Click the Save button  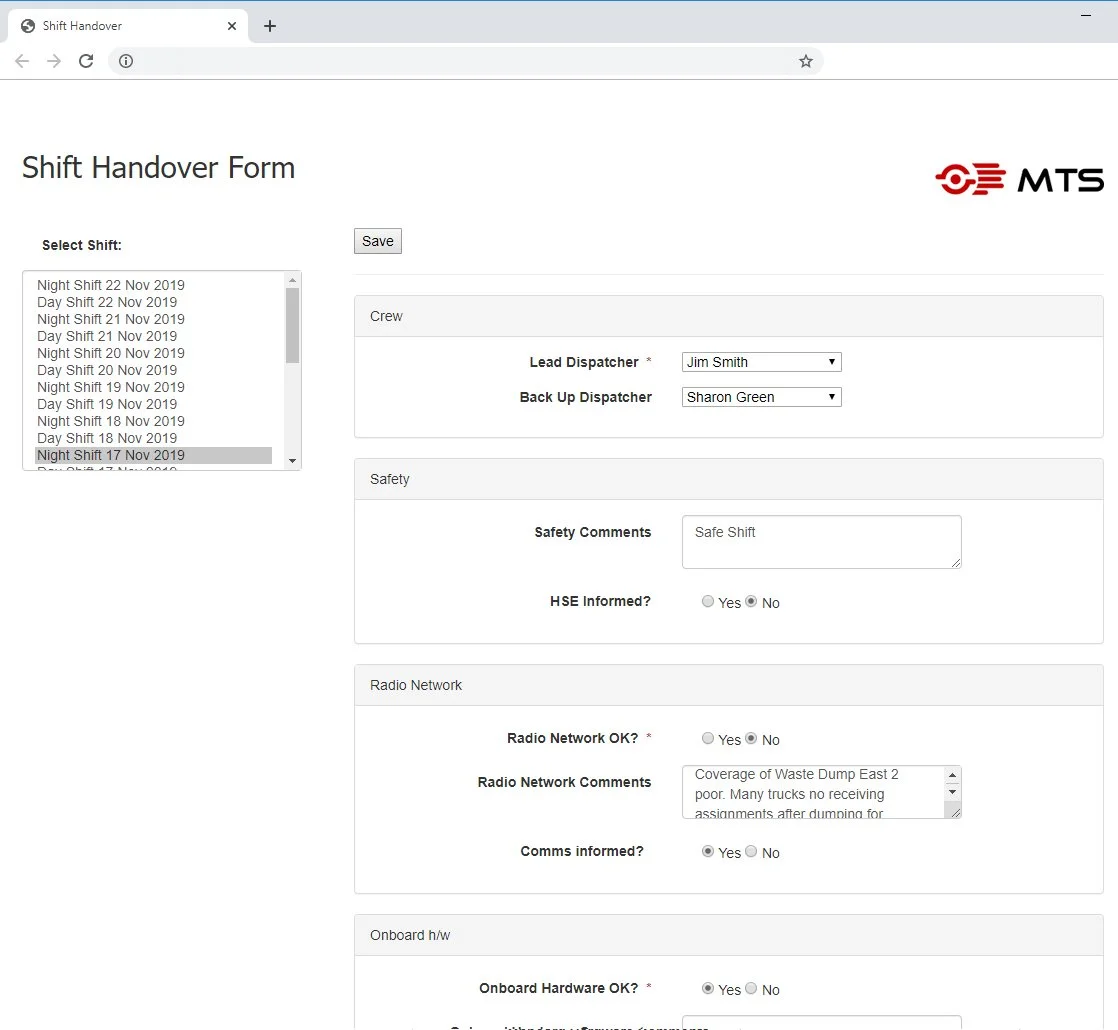coord(377,241)
